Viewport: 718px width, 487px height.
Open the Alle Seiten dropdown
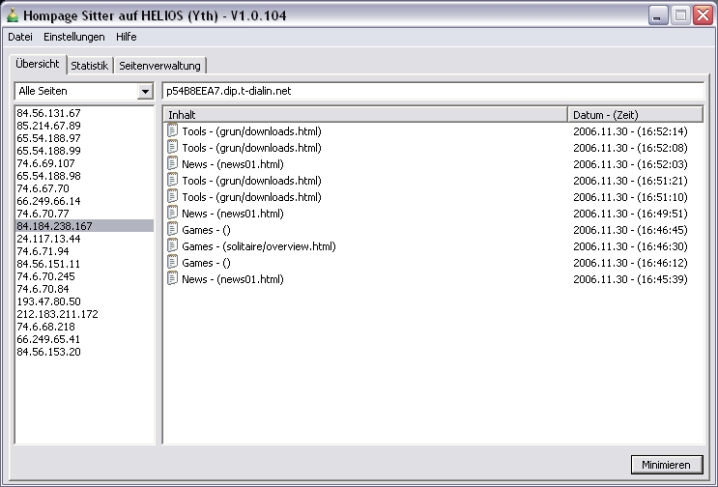(146, 92)
